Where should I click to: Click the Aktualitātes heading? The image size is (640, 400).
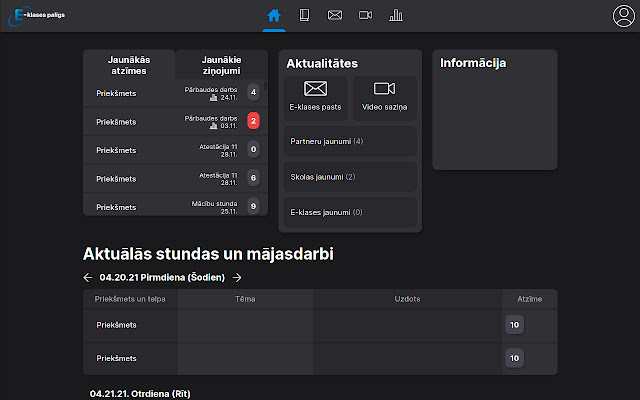click(x=322, y=64)
